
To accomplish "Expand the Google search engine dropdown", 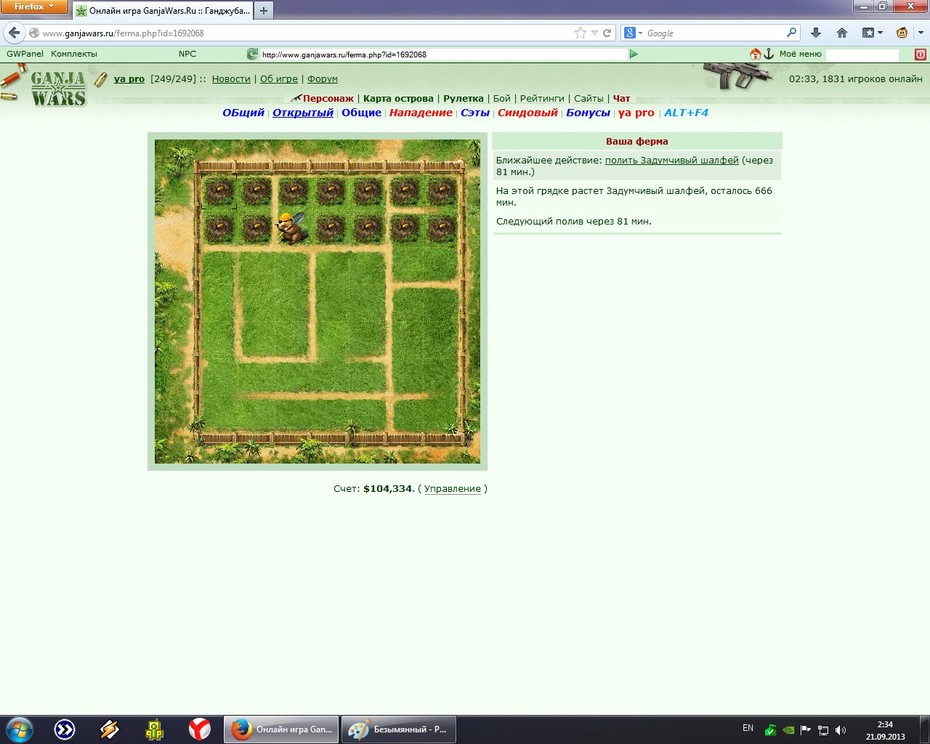I will [633, 33].
